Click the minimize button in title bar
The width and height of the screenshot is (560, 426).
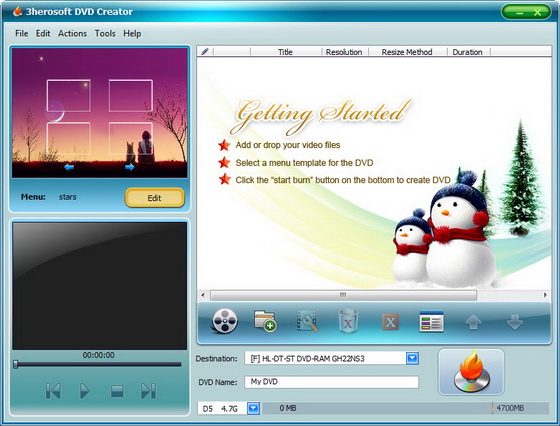(519, 13)
